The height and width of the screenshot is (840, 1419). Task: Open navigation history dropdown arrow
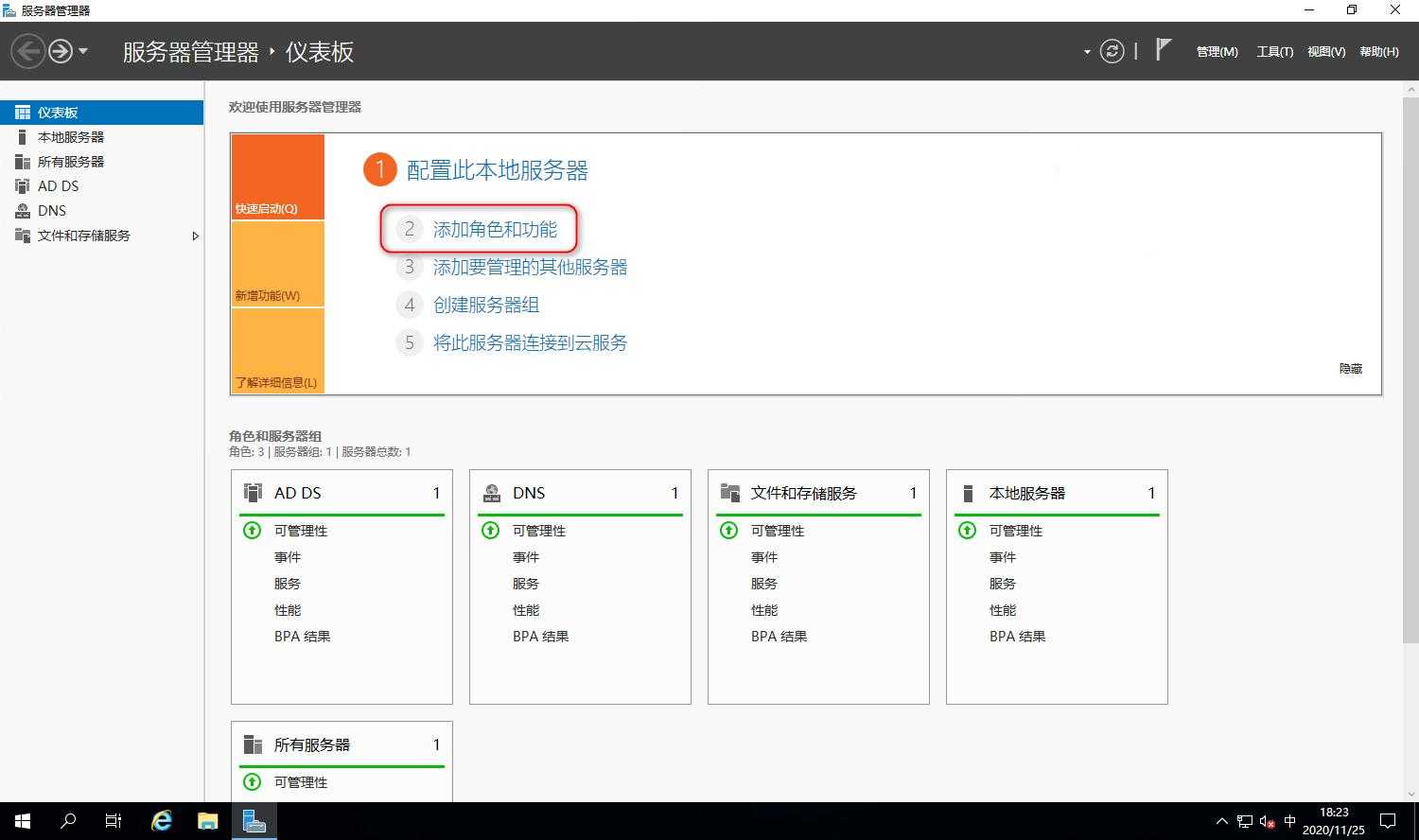point(83,51)
